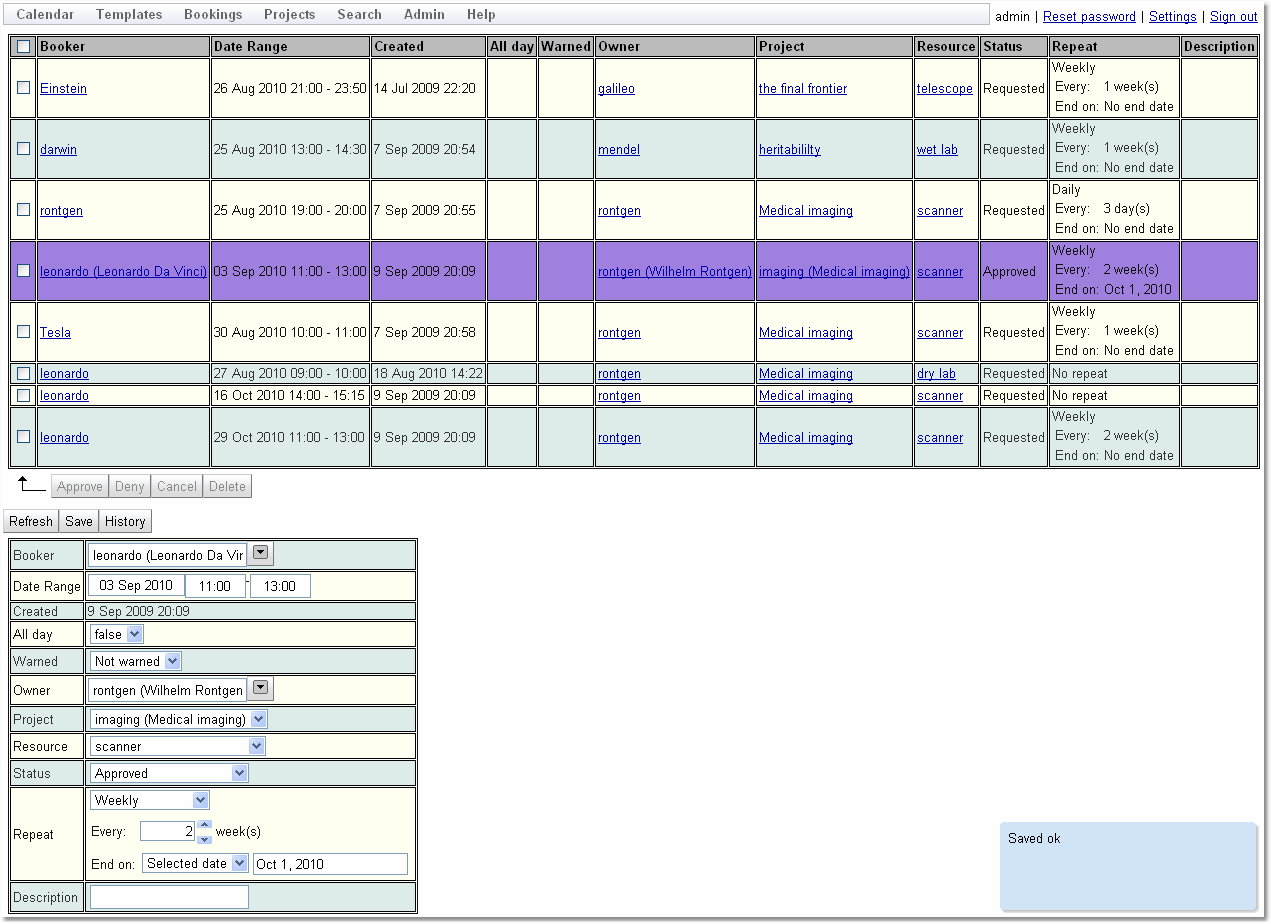Open the Bookings menu
The height and width of the screenshot is (924, 1271).
point(213,15)
